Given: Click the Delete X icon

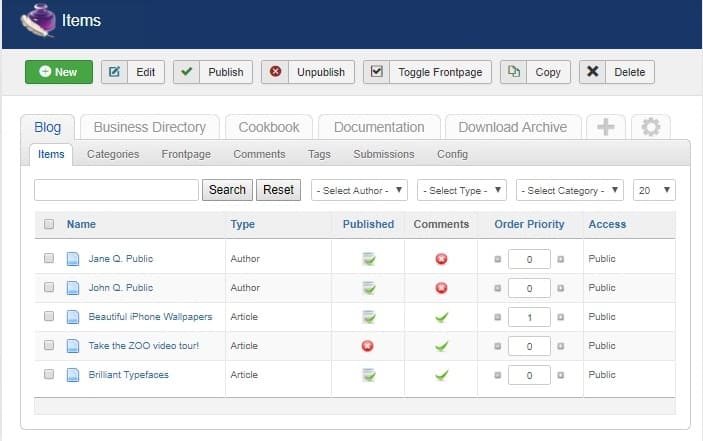Looking at the screenshot, I should (592, 71).
